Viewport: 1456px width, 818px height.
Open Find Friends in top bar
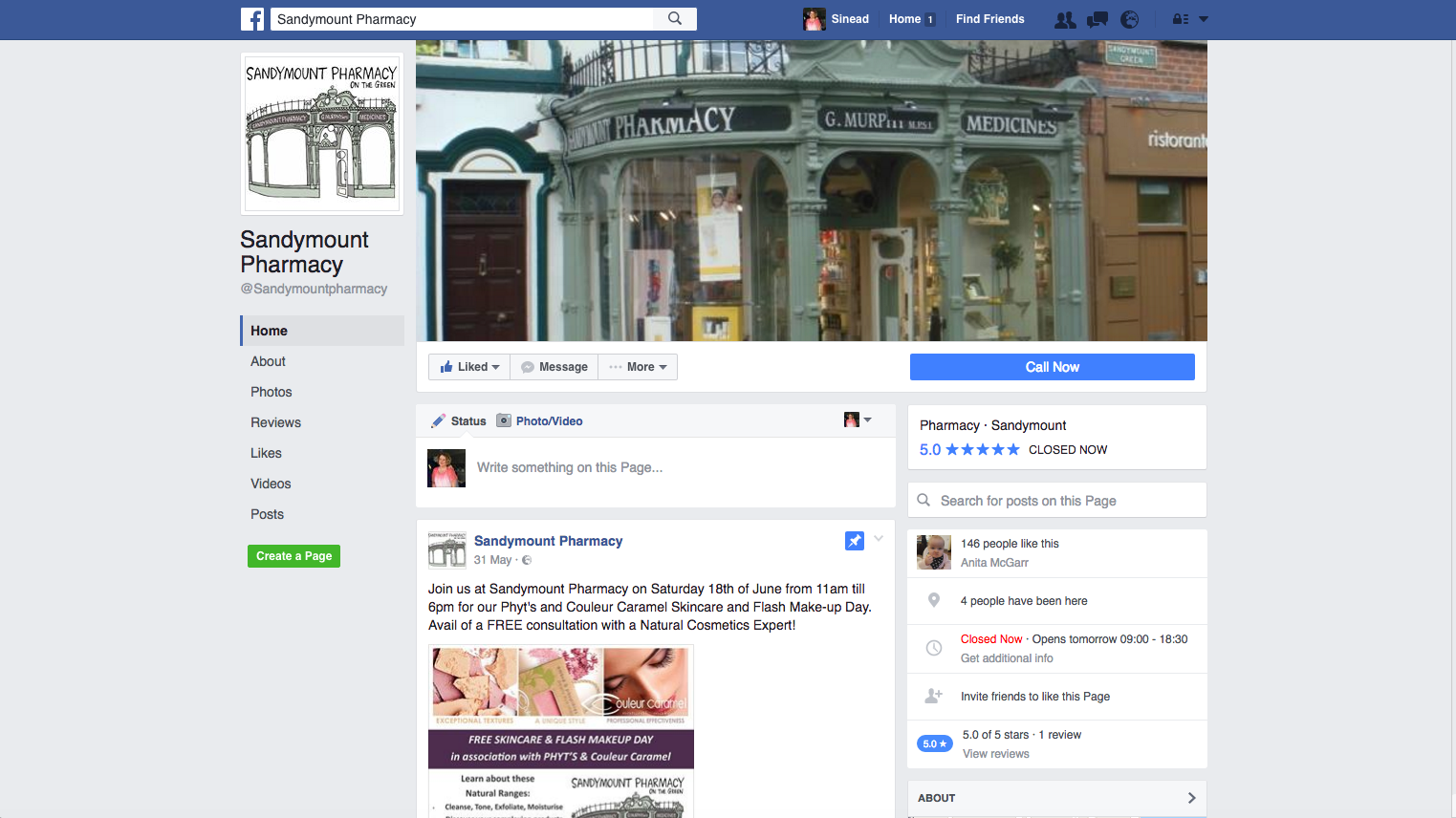tap(989, 19)
